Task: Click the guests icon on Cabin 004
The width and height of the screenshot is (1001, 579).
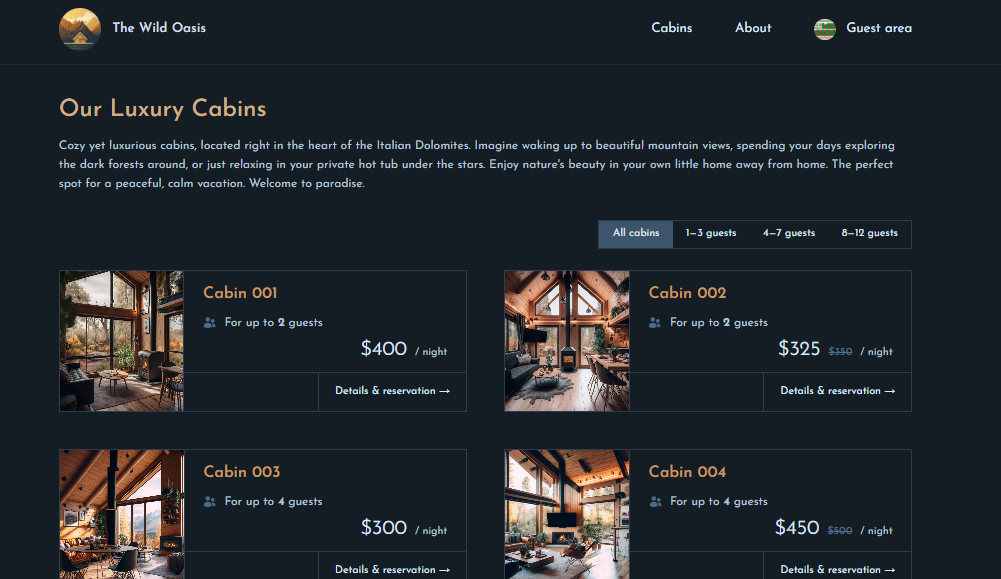Action: coord(655,502)
